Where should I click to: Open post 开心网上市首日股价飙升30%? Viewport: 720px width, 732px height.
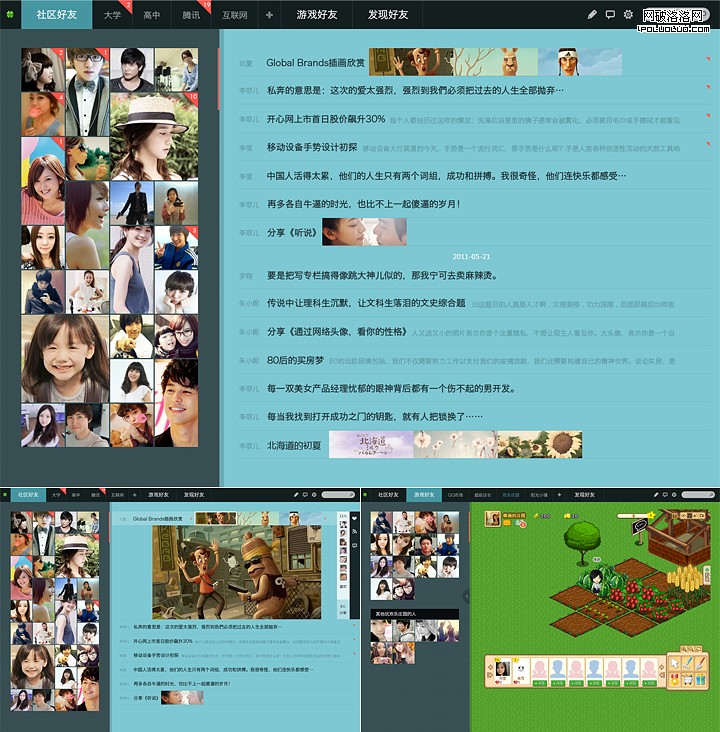325,119
